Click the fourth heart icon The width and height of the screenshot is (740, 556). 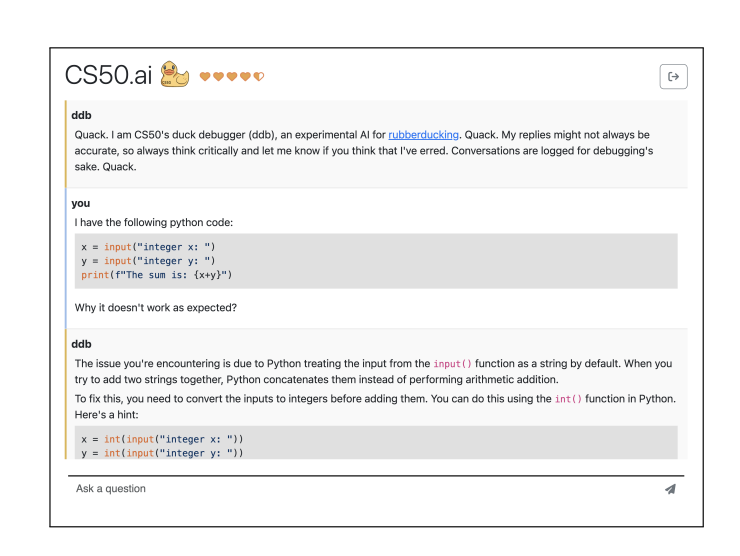point(245,77)
